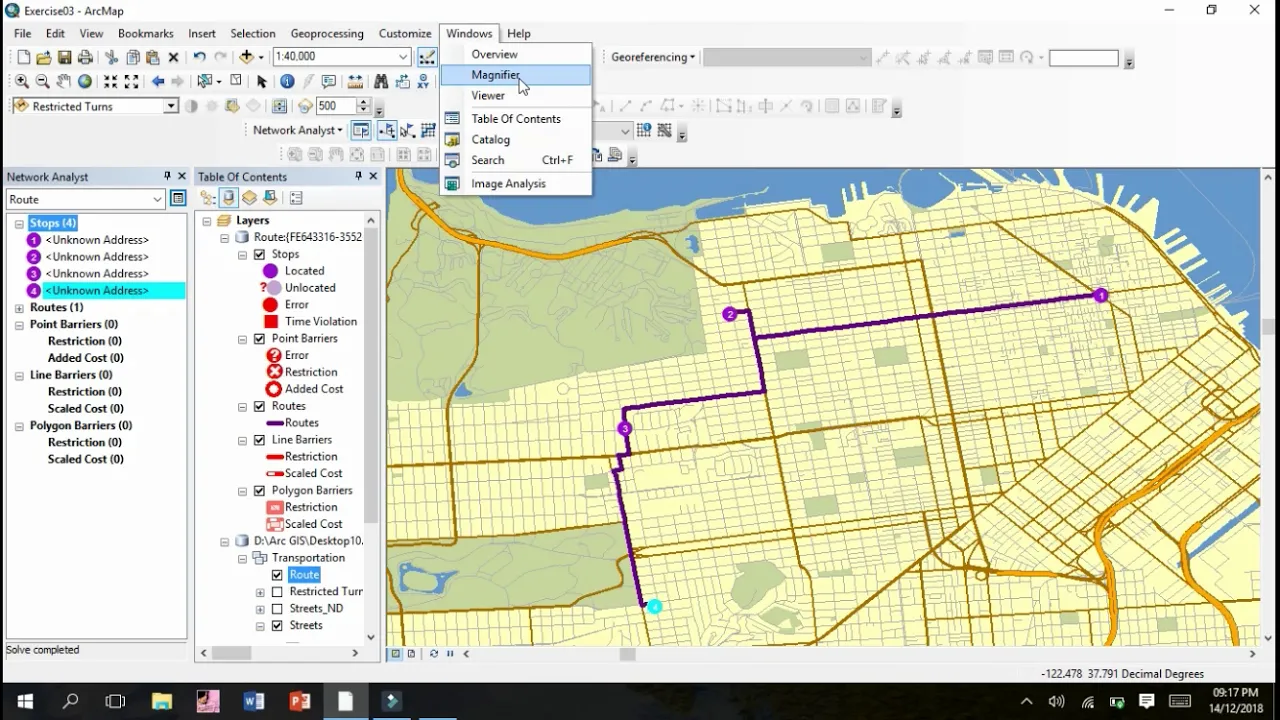This screenshot has height=720, width=1280.
Task: Select Overview from the Windows menu
Action: [x=516, y=54]
